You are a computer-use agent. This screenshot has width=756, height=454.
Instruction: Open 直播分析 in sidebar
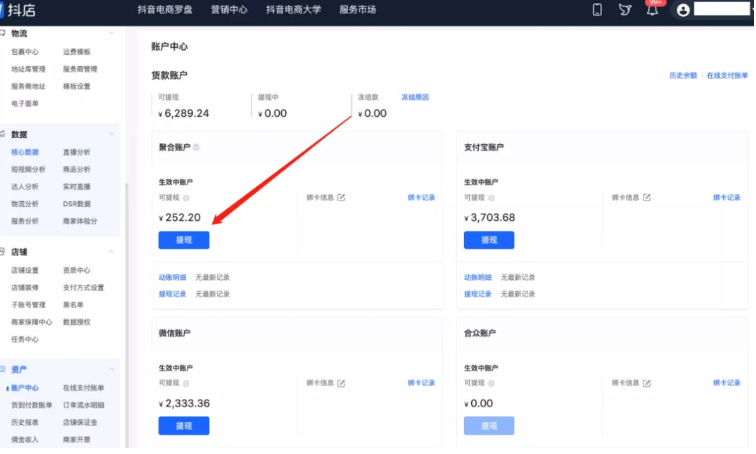(x=77, y=152)
